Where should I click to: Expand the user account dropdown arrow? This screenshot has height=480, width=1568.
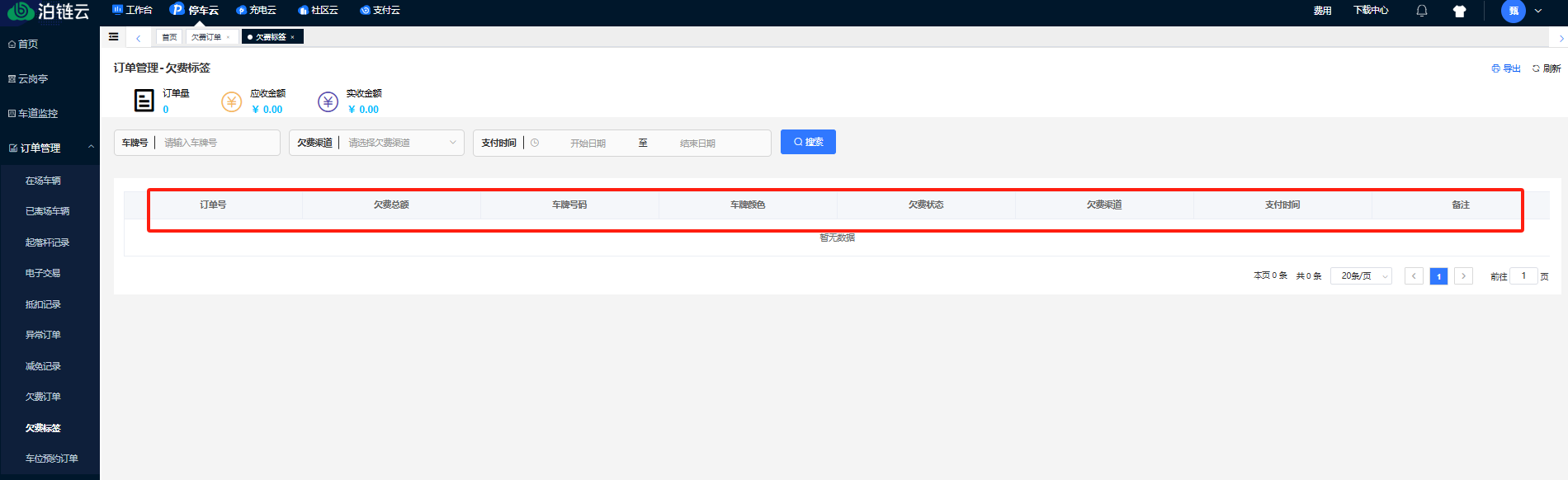coord(1538,11)
